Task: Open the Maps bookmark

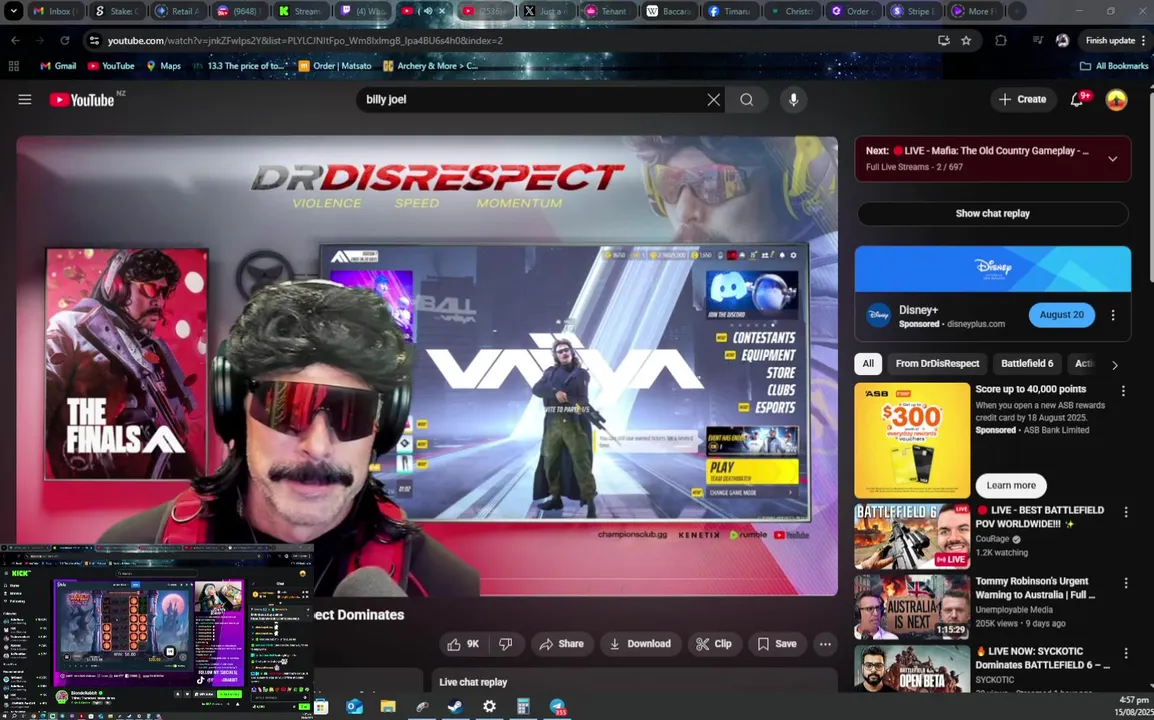Action: point(163,66)
